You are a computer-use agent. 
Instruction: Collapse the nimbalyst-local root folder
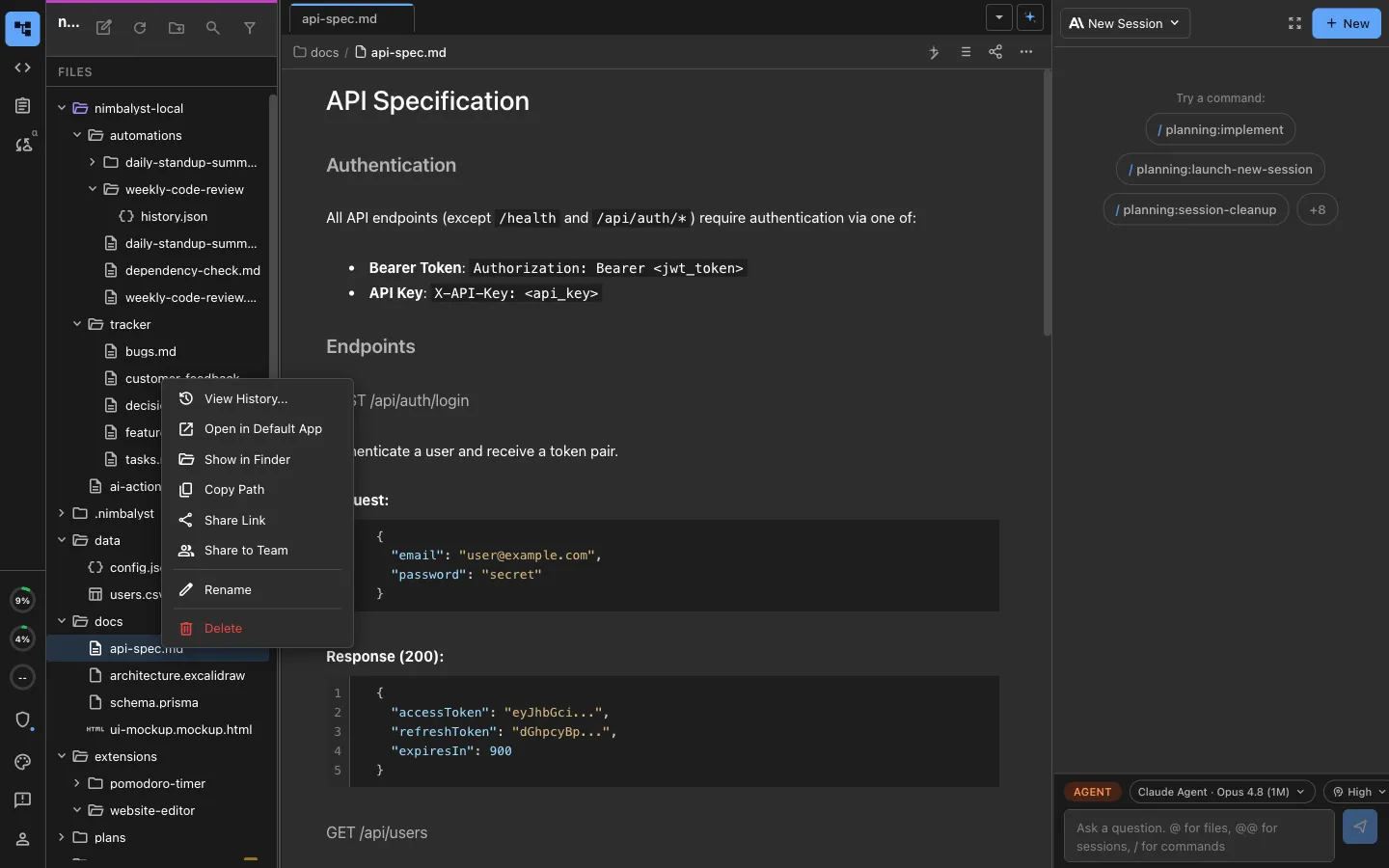(x=62, y=108)
